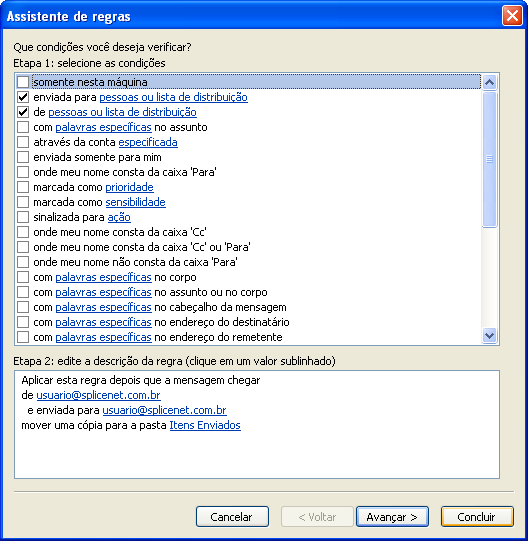Click the Cancelar button
This screenshot has height=541, width=528.
coord(232,517)
